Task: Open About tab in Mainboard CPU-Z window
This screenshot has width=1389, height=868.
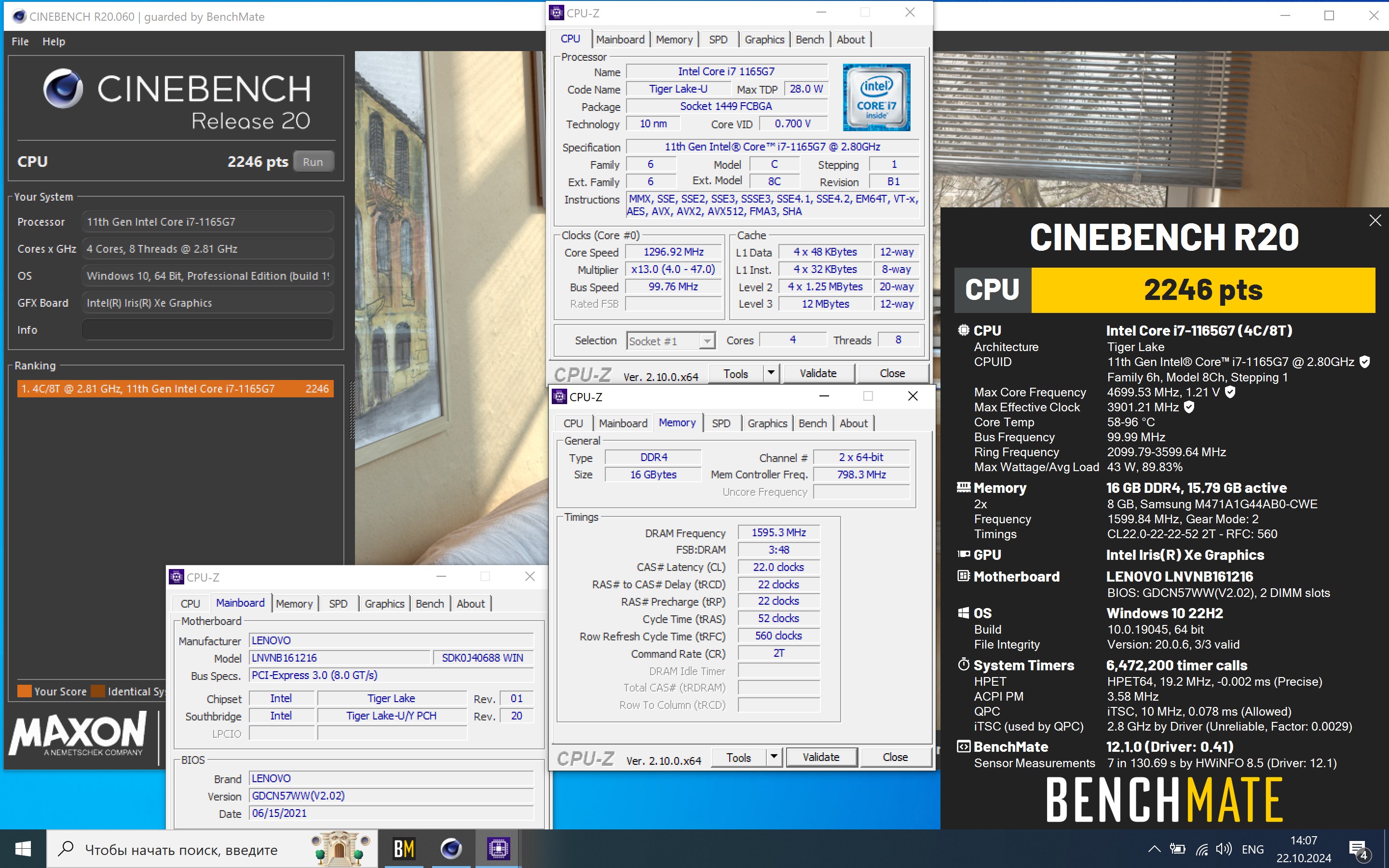Action: [471, 603]
